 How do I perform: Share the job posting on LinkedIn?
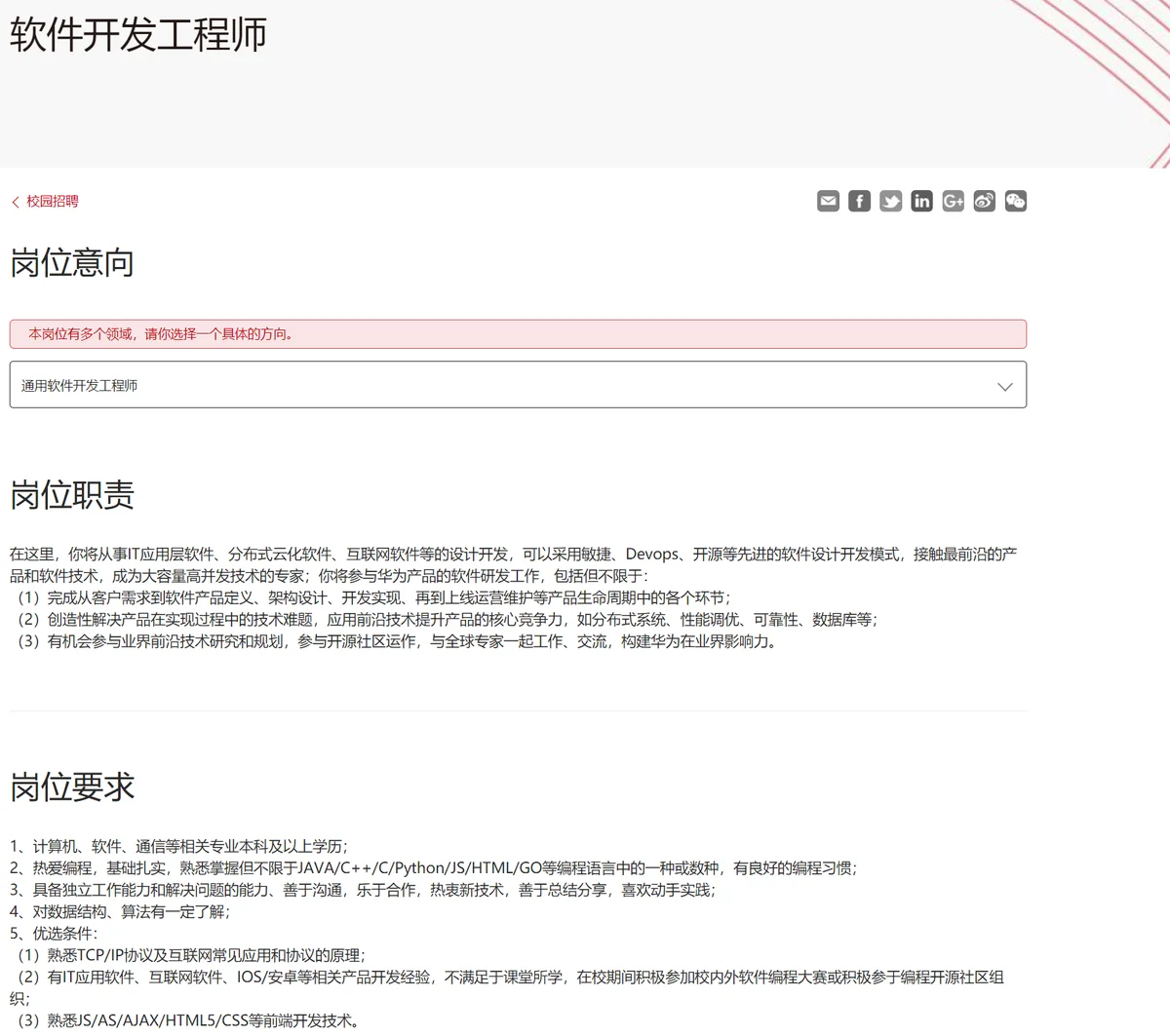click(921, 201)
